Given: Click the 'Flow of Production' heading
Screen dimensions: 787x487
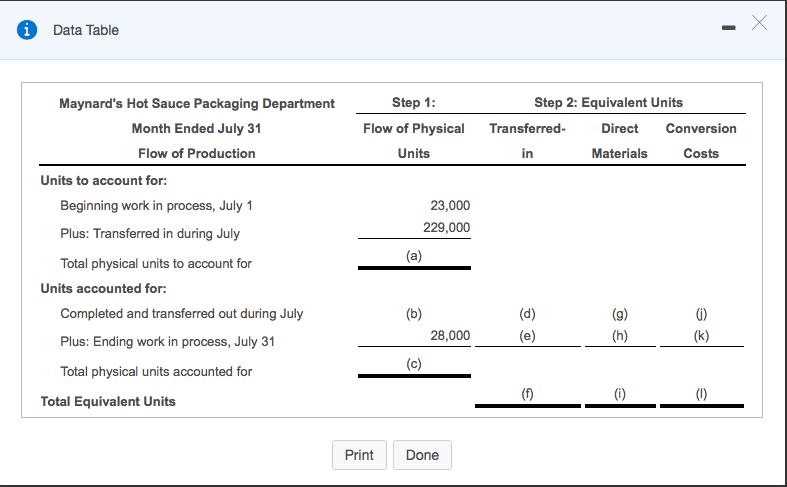Looking at the screenshot, I should (x=197, y=154).
